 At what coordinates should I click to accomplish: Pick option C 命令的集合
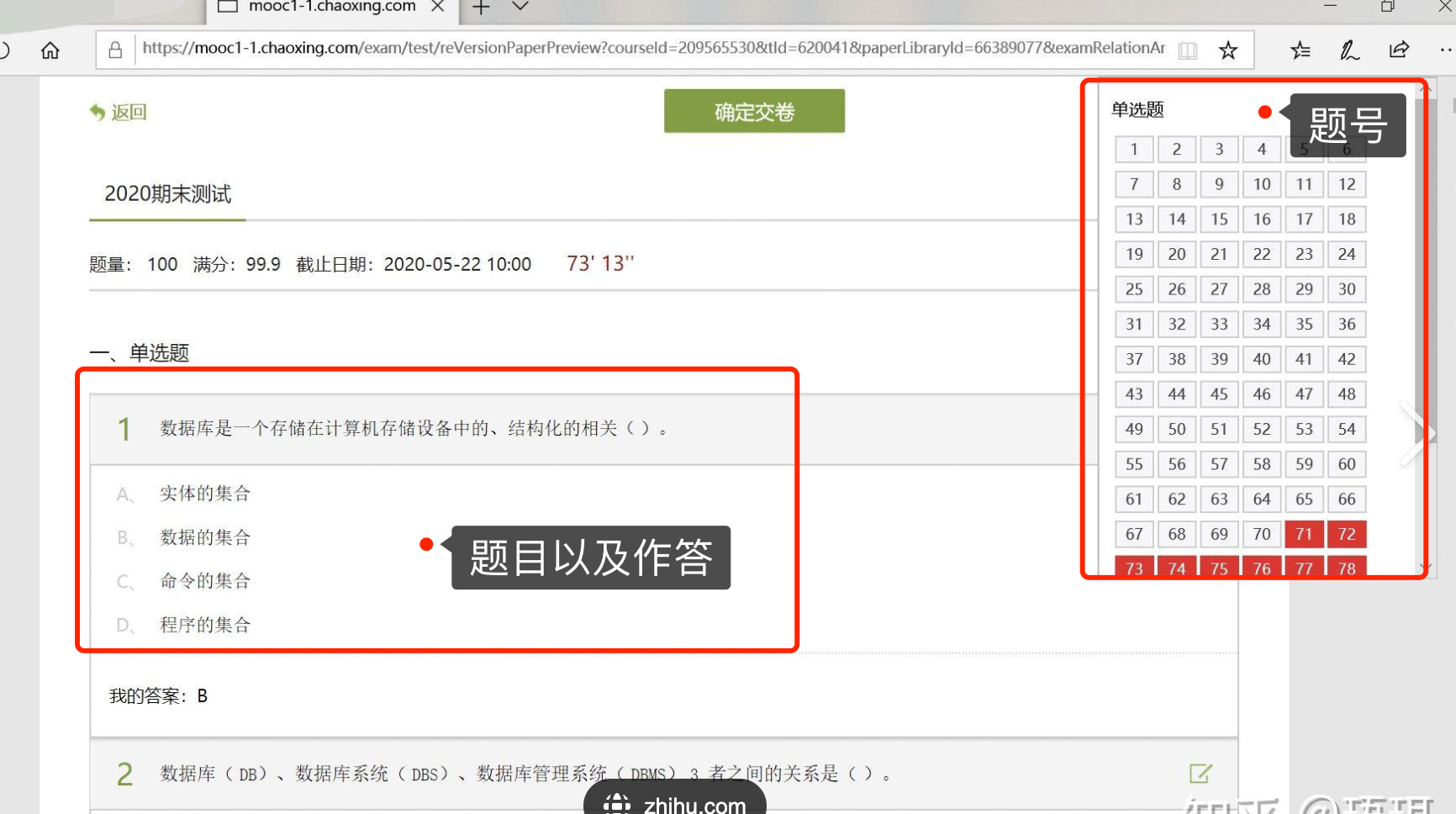[x=205, y=581]
